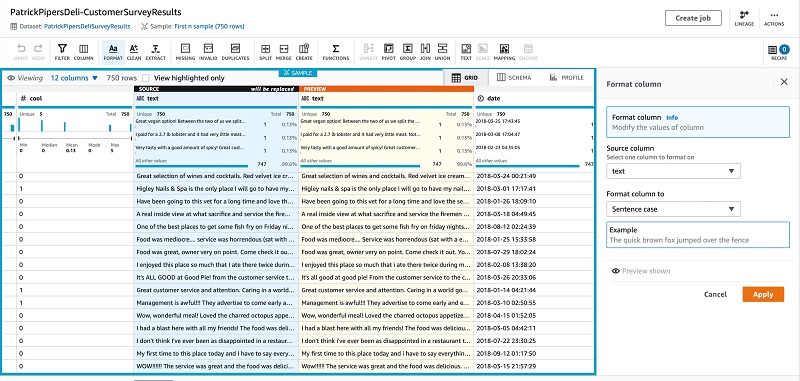Open the PatrickPipersDeliSurveyResults dataset link
Viewport: 800px width, 381px height.
[x=87, y=26]
